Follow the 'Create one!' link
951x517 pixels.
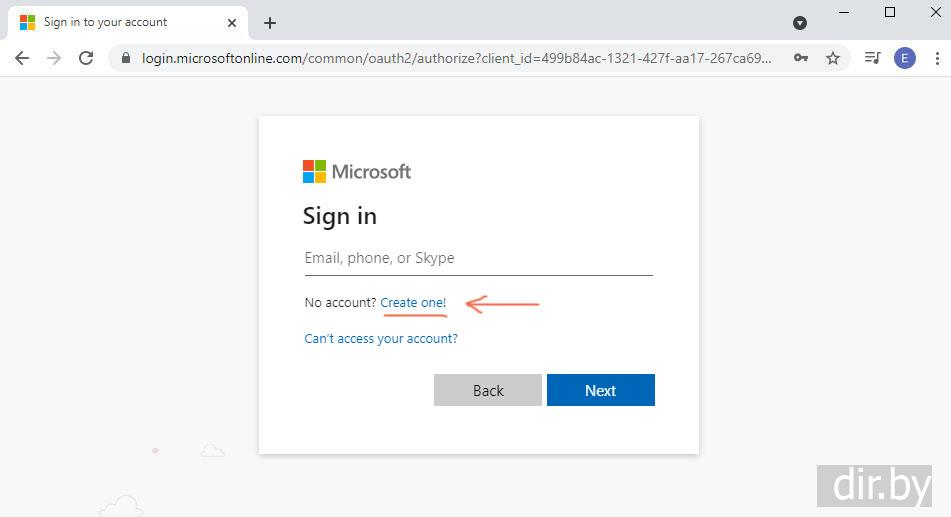click(x=413, y=302)
